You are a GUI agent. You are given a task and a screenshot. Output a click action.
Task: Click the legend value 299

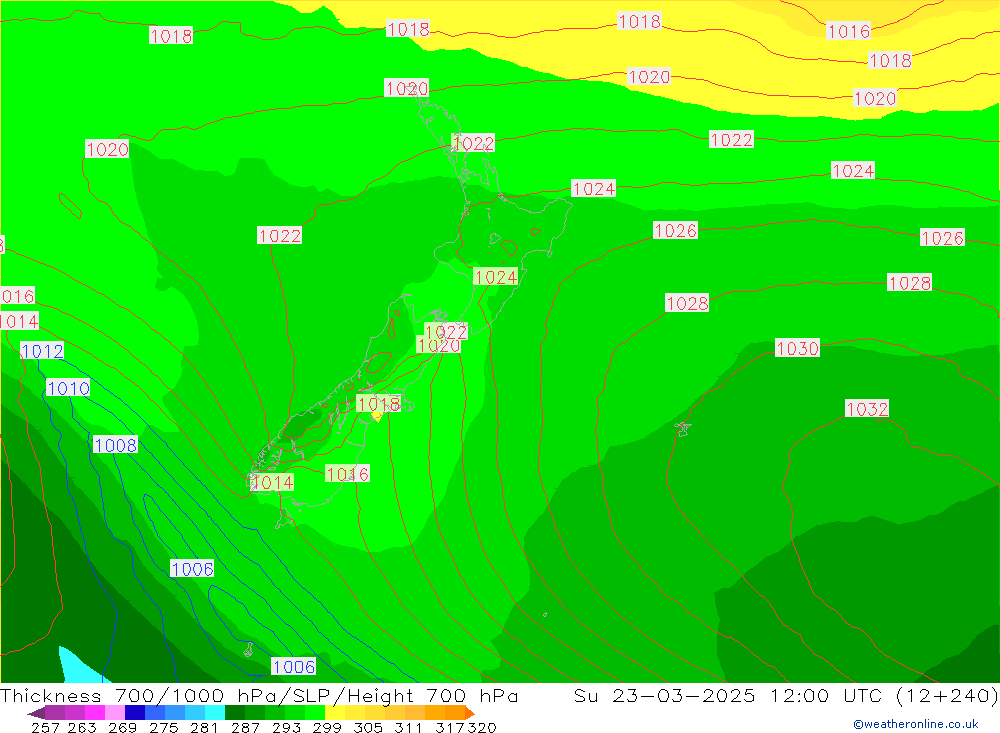click(x=327, y=727)
